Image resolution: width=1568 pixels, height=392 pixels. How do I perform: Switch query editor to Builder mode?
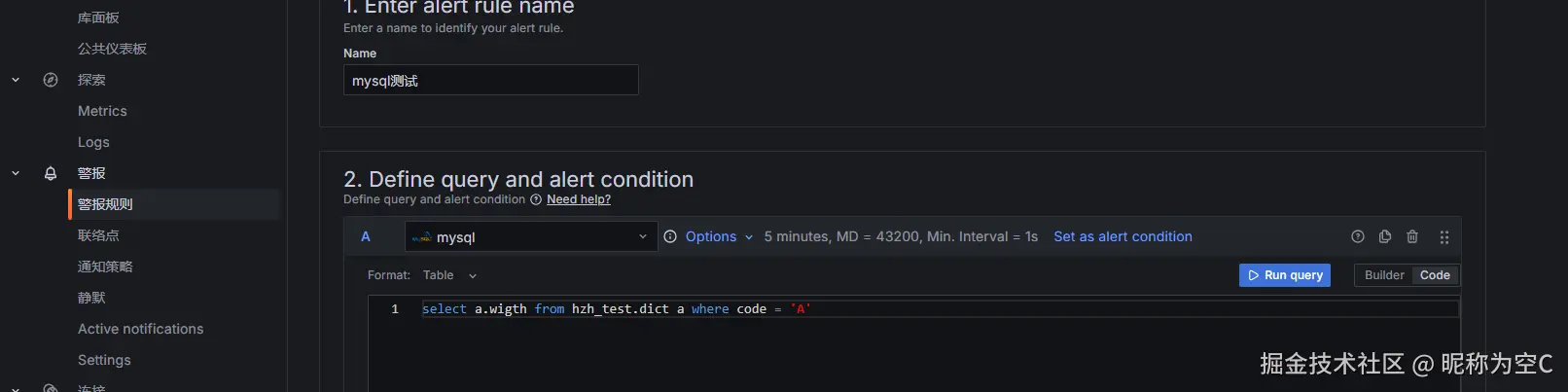[x=1383, y=275]
